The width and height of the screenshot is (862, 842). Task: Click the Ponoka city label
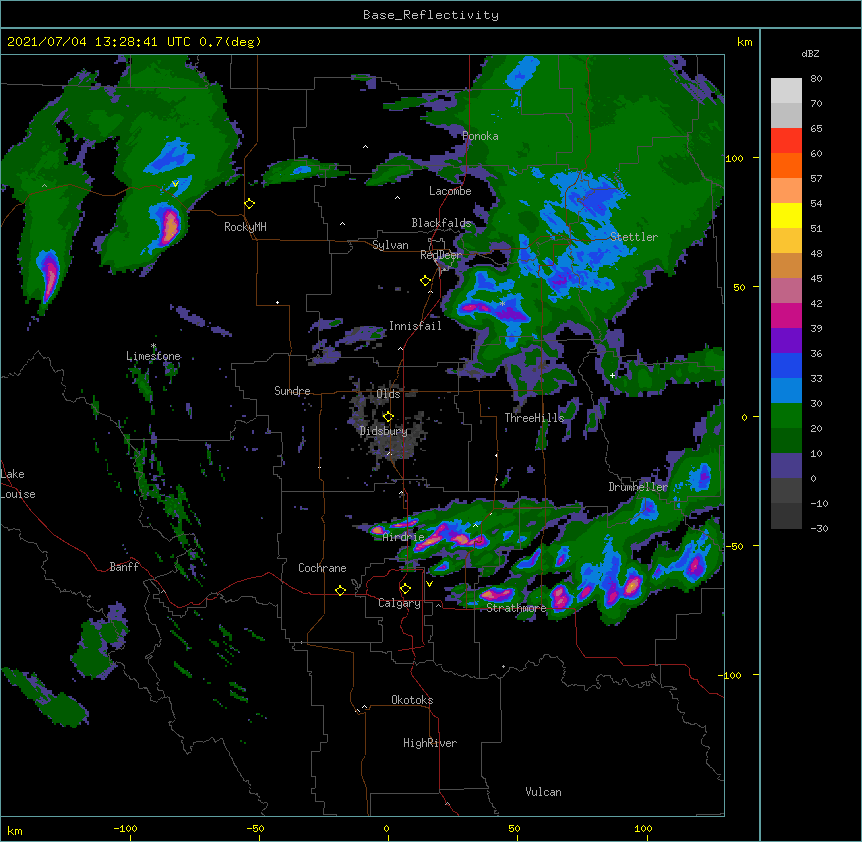(480, 136)
